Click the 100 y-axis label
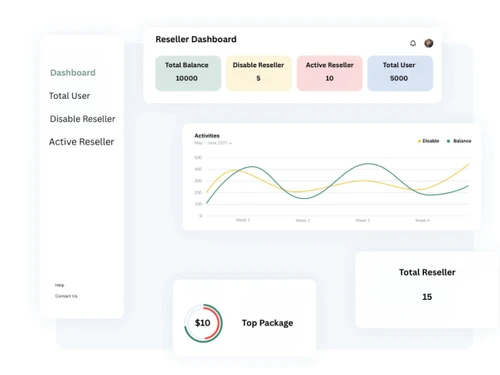Viewport: 500px width, 375px height. 198,204
